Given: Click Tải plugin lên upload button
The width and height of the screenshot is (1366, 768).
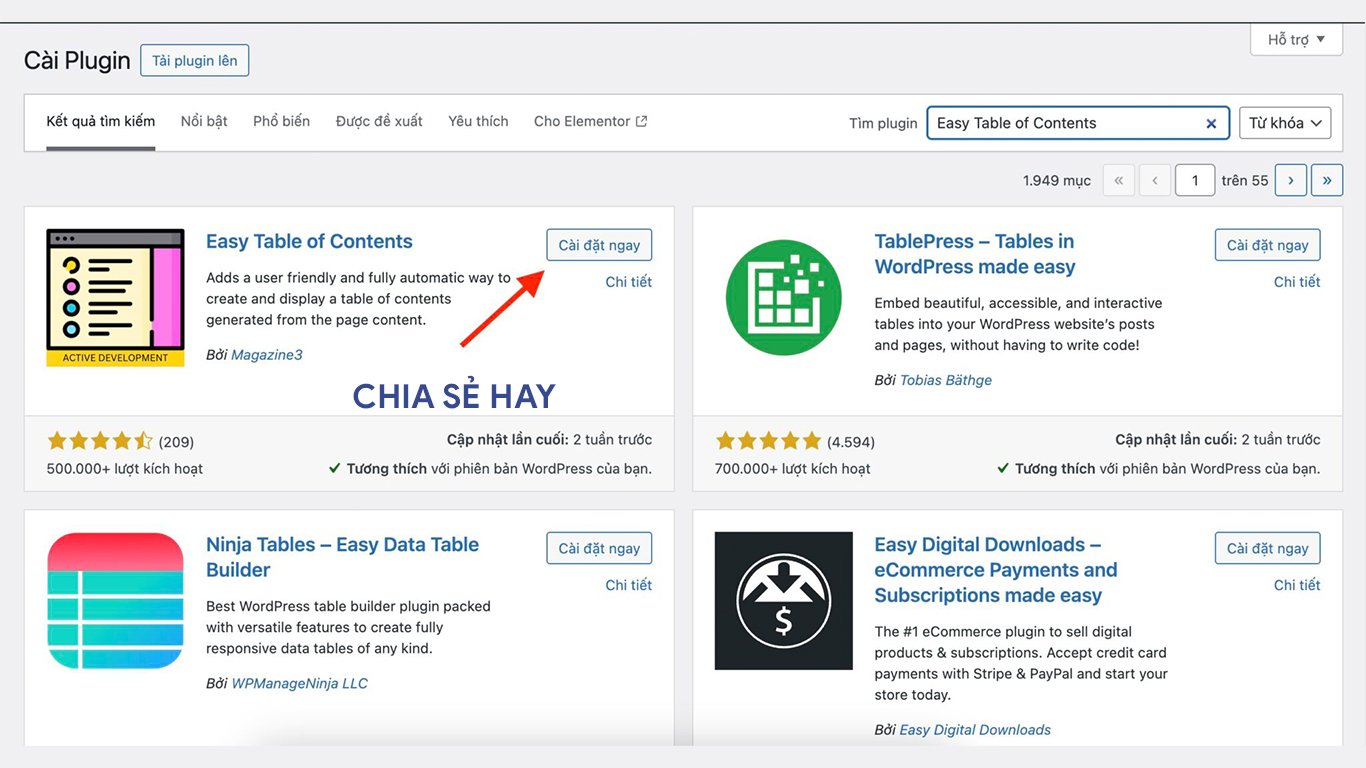Looking at the screenshot, I should pos(194,61).
